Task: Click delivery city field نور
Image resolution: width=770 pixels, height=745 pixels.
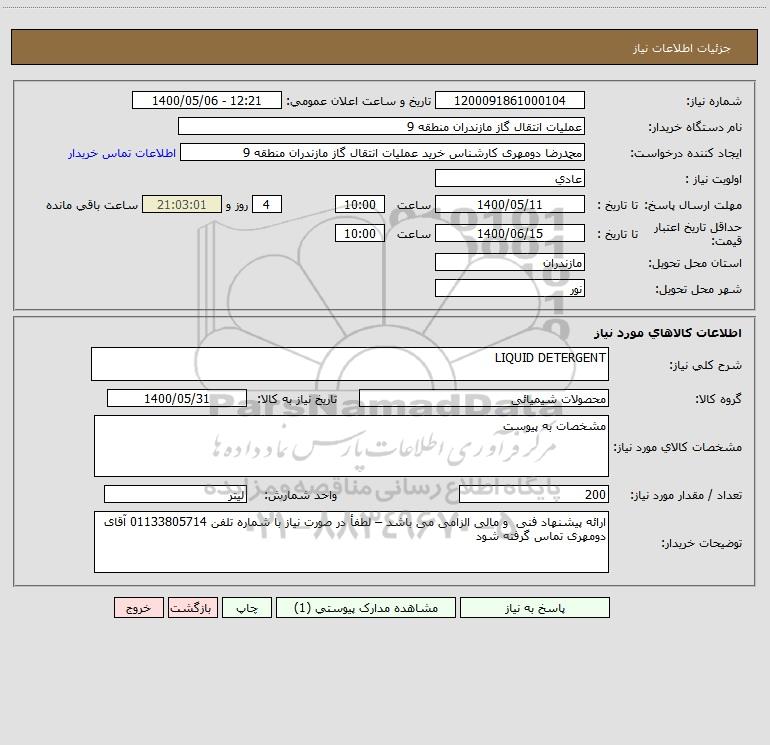Action: click(x=510, y=288)
